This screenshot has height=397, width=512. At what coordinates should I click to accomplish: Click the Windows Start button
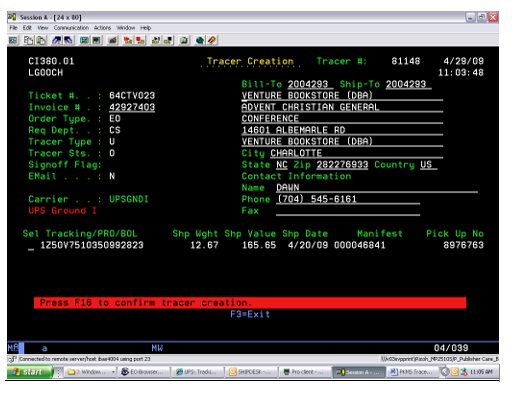click(30, 372)
